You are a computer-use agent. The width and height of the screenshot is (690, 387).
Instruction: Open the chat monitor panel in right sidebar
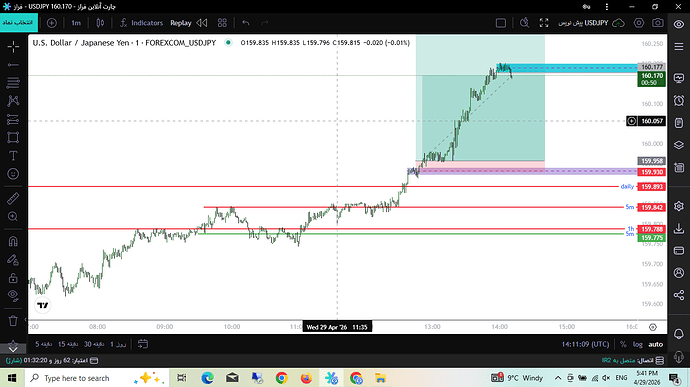pyautogui.click(x=679, y=78)
